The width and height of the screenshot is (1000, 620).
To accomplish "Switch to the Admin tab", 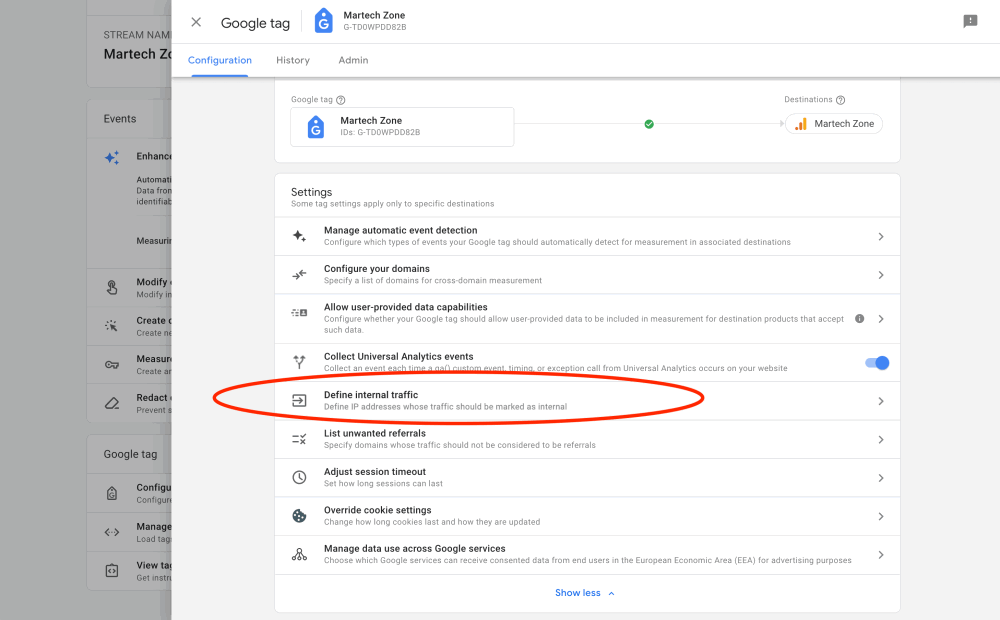I will coord(353,60).
